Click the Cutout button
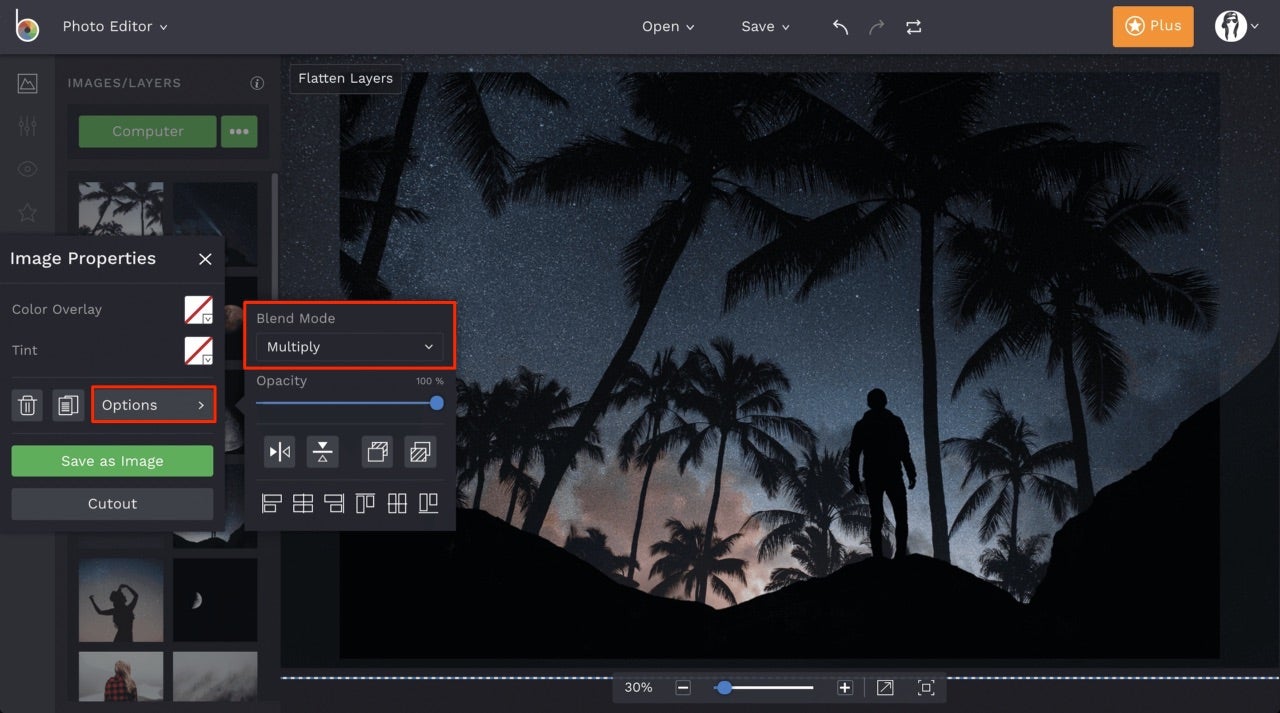The image size is (1280, 713). point(112,504)
